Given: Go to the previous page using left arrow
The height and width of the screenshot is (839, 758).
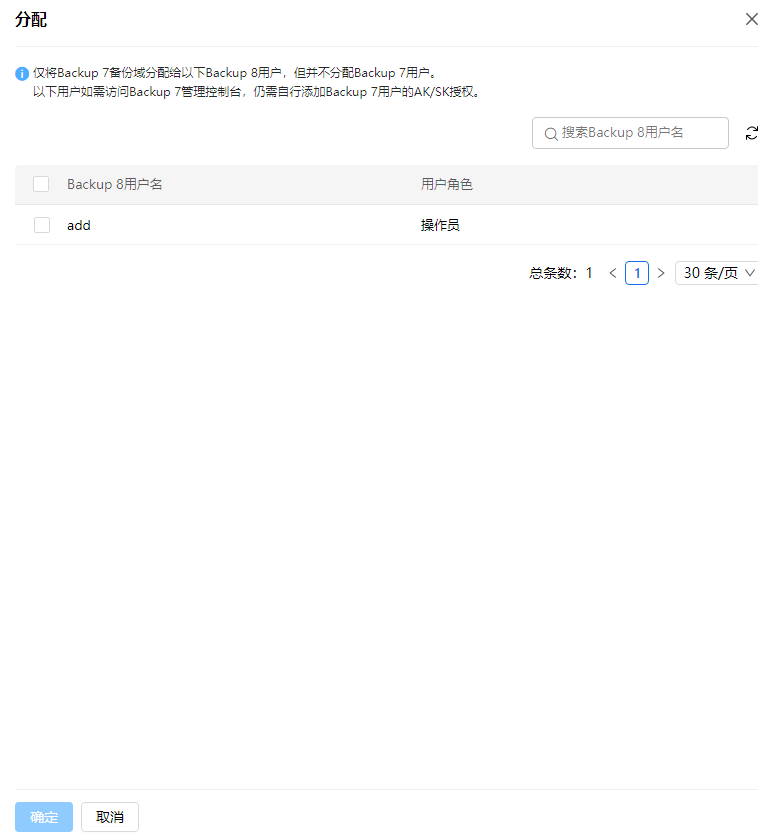Looking at the screenshot, I should [613, 273].
